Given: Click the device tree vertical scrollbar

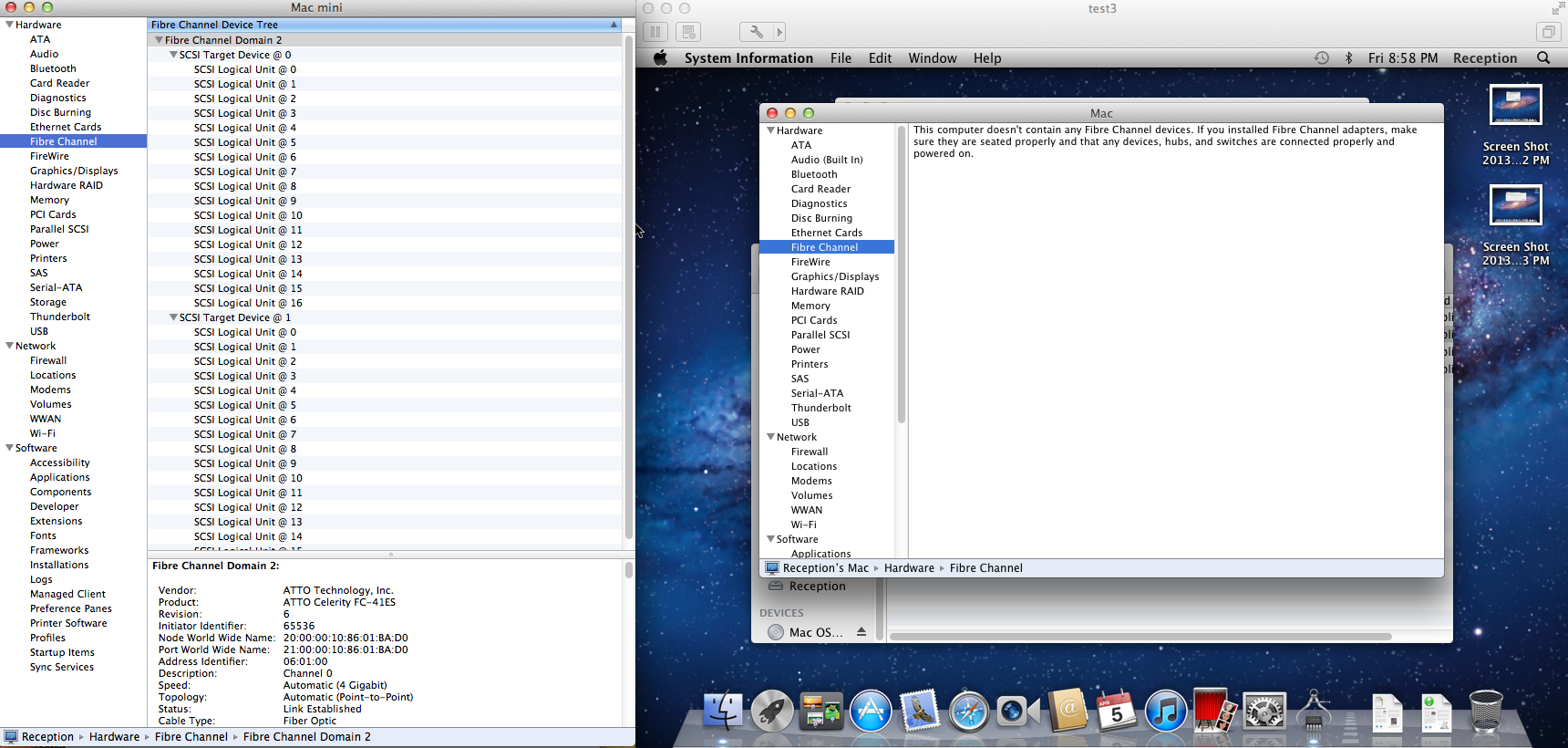Looking at the screenshot, I should coord(628,287).
